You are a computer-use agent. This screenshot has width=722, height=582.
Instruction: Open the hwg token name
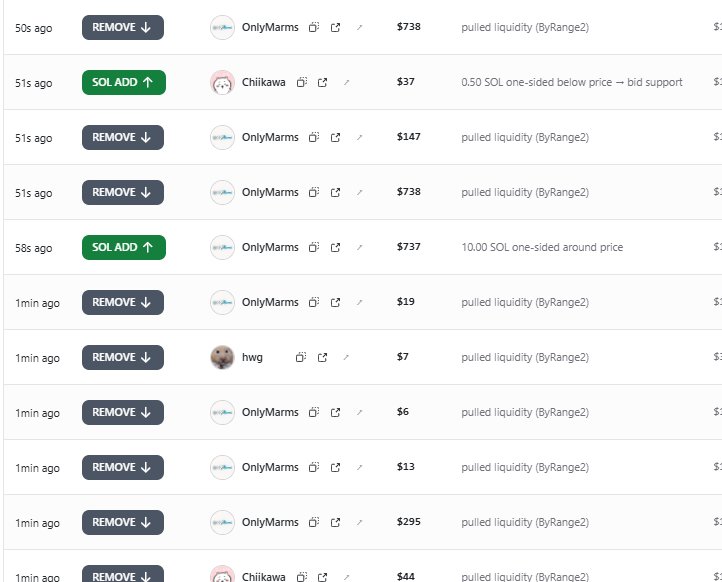point(252,357)
